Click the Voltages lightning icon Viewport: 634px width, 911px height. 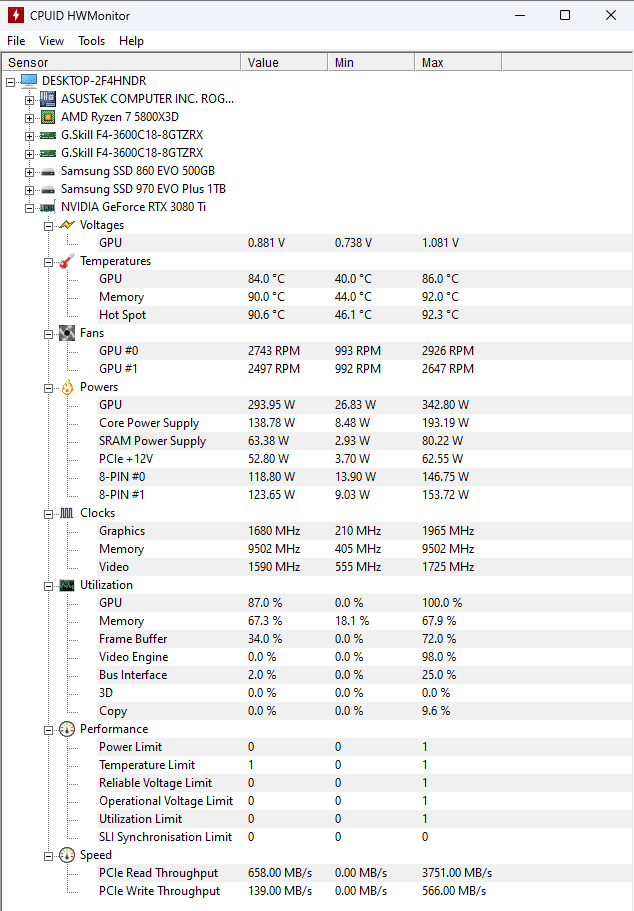click(67, 225)
